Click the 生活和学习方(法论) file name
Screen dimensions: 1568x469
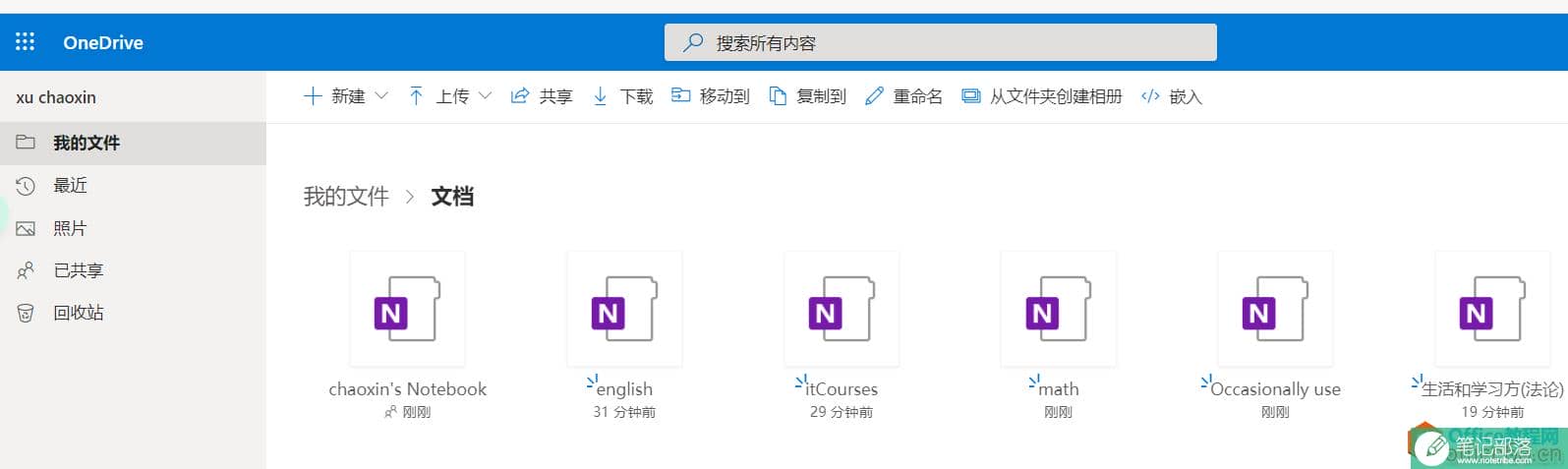point(1492,389)
